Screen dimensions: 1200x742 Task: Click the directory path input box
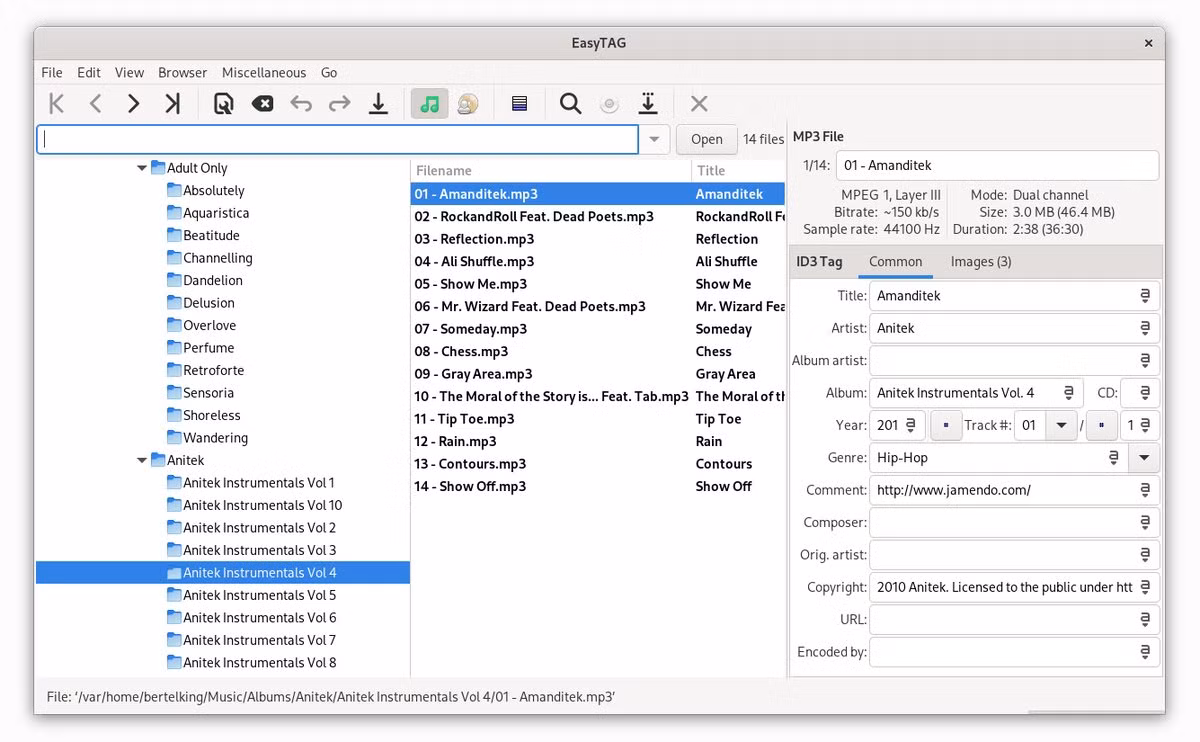pos(338,139)
